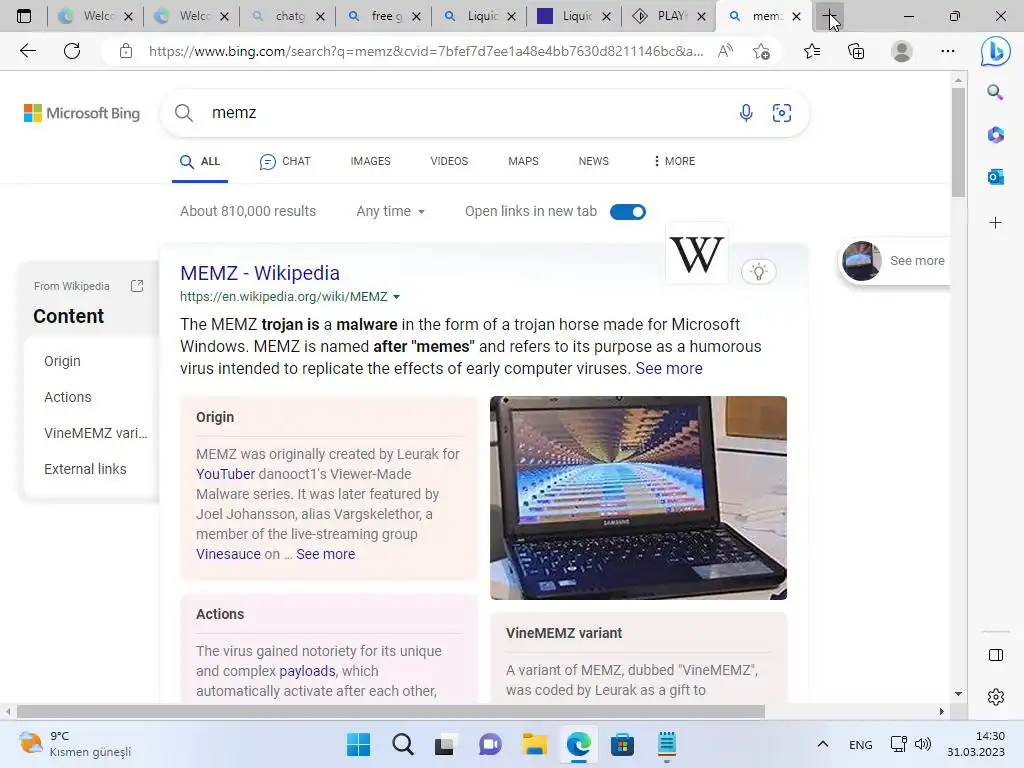The image size is (1024, 768).
Task: Activate Read aloud icon in address bar
Action: [725, 51]
